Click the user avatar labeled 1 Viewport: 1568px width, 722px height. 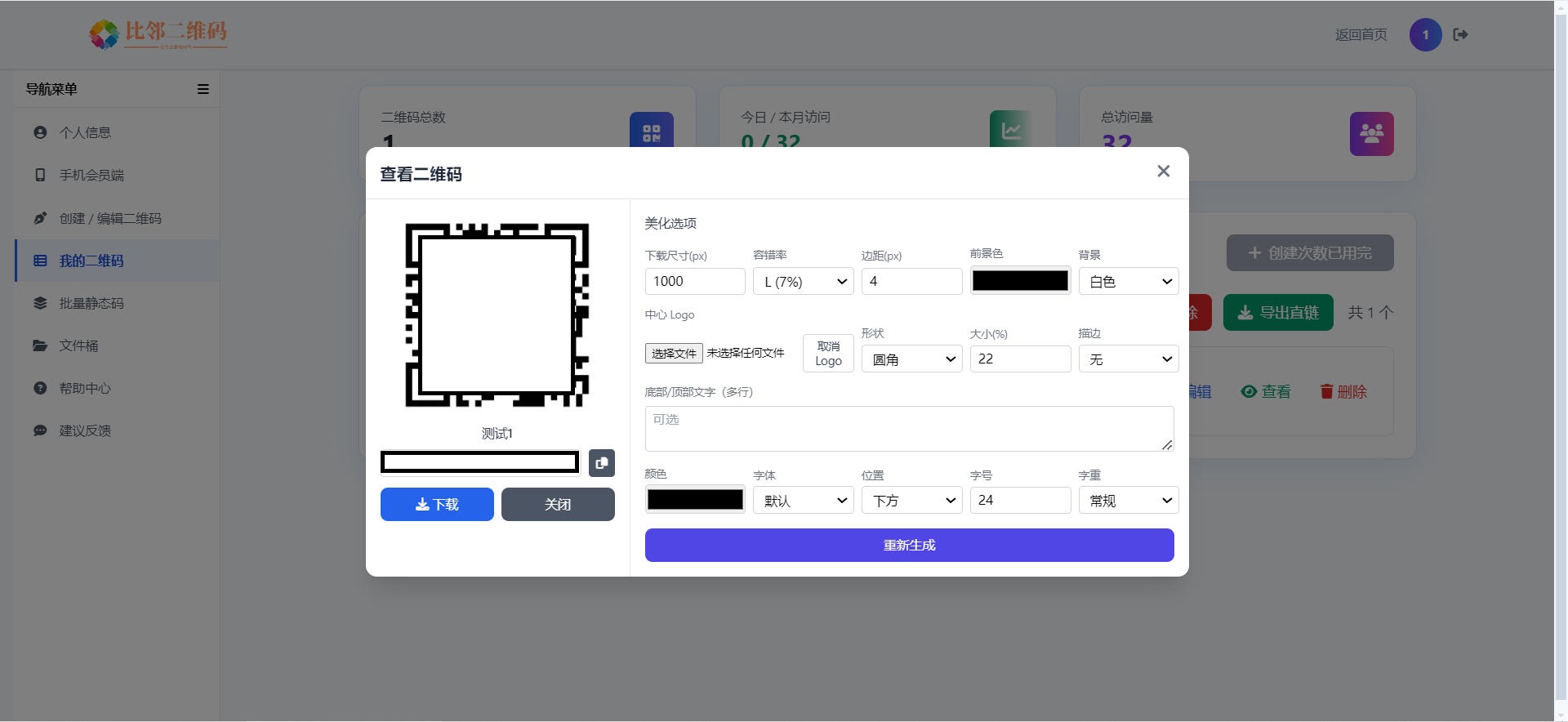[x=1426, y=34]
